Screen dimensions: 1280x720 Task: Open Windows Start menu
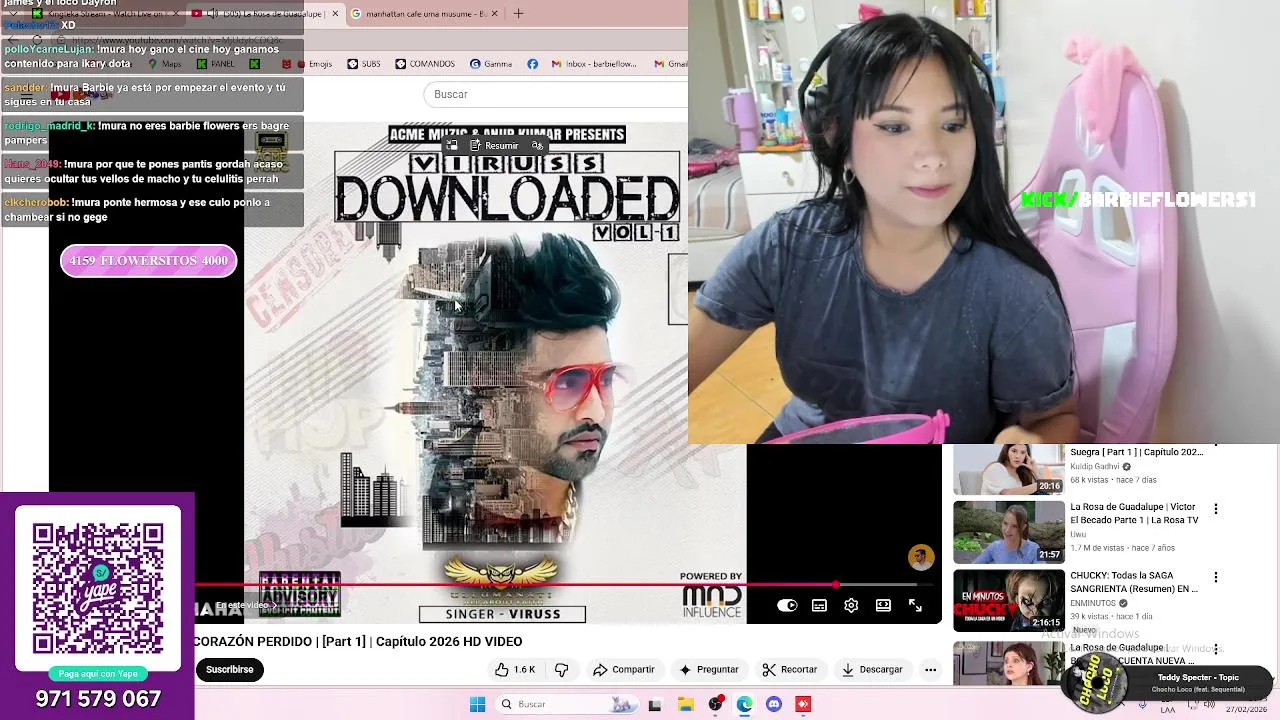click(477, 704)
